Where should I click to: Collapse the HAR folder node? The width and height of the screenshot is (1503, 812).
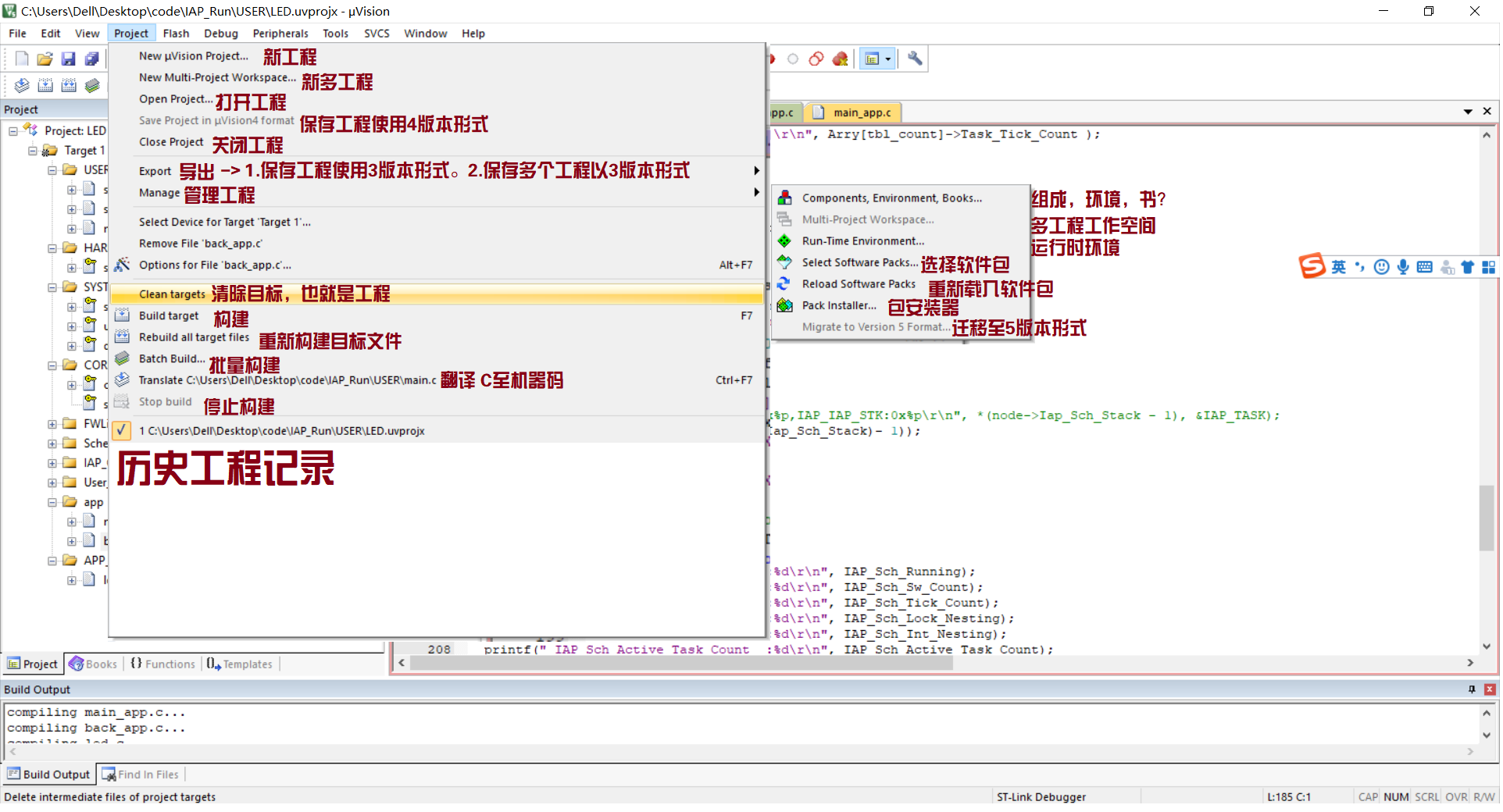click(x=52, y=248)
